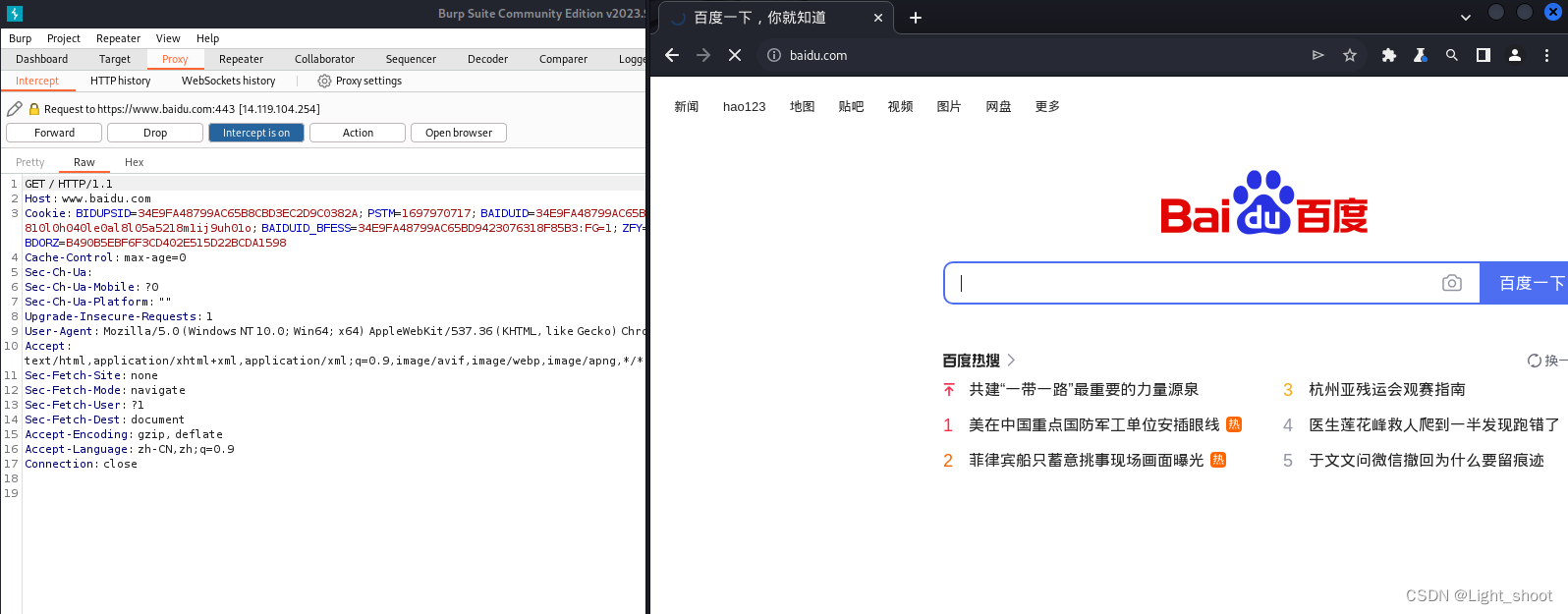
Task: Open a new browser tab
Action: point(916,18)
